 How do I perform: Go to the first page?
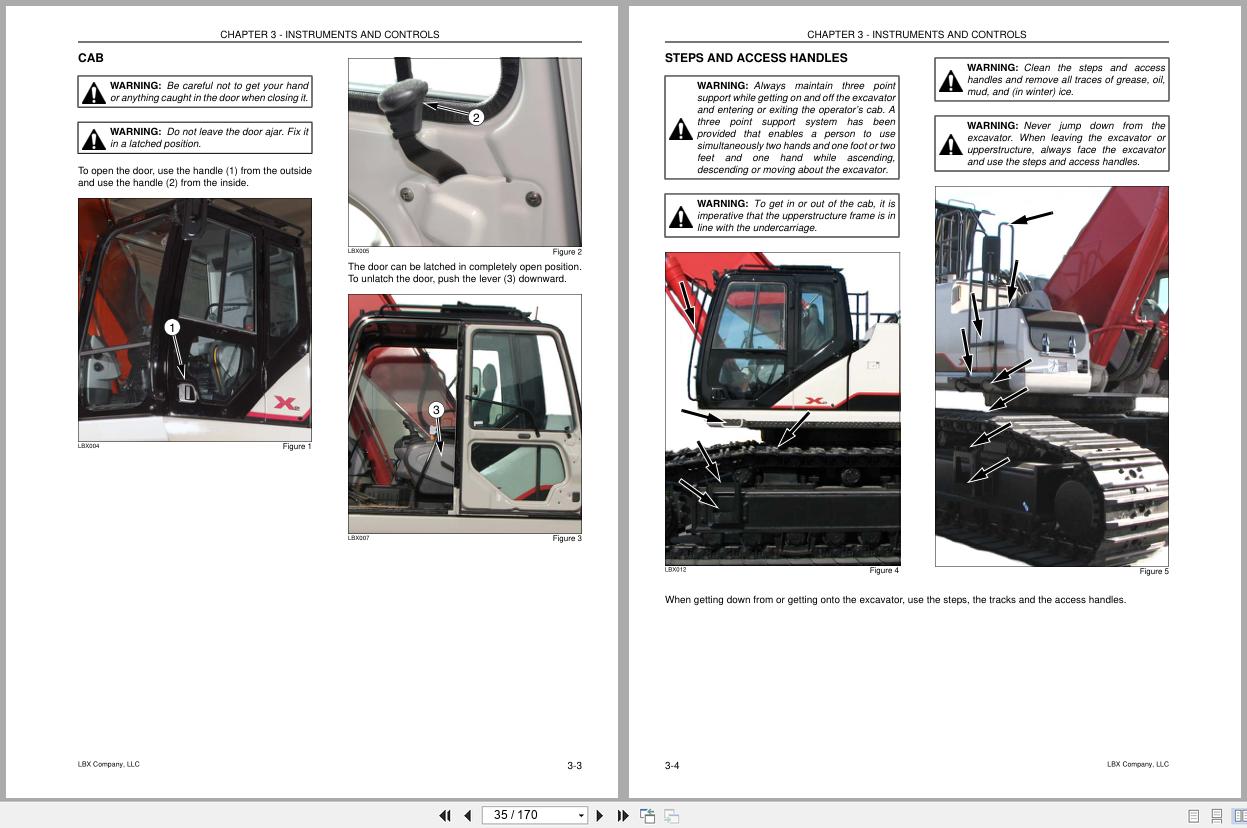point(445,815)
